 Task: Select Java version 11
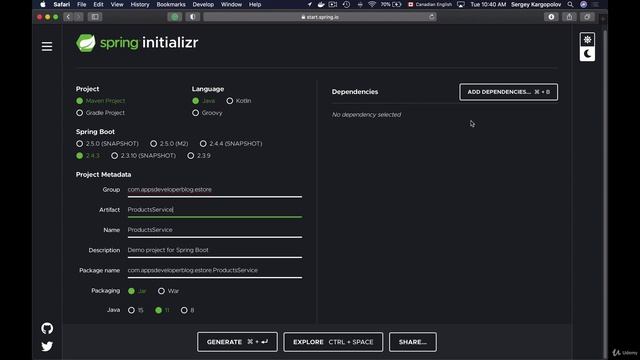click(x=162, y=310)
